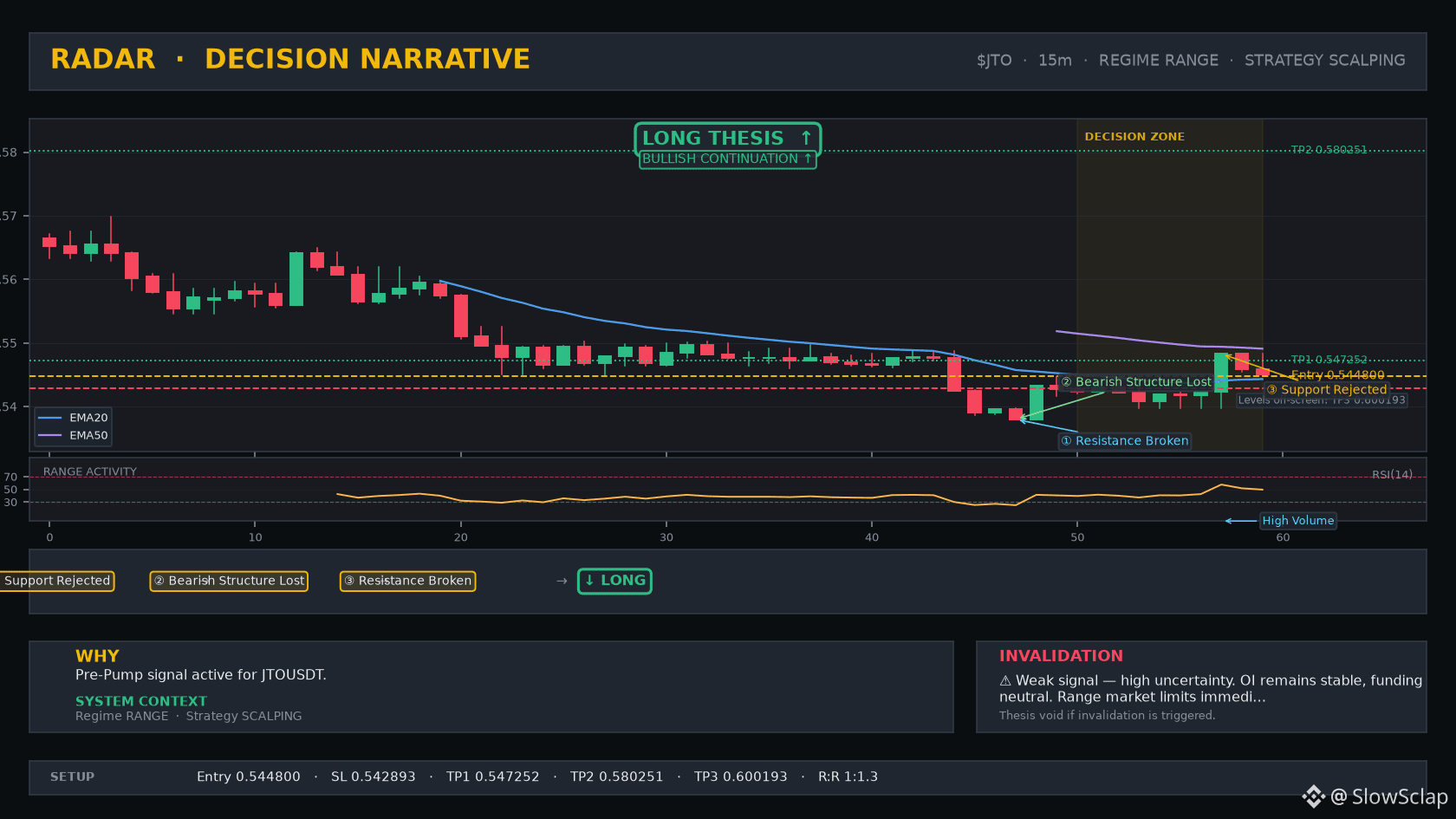Screen dimensions: 1456x819
Task: Click the Support Rejected annotation on the chart
Action: [x=1327, y=390]
